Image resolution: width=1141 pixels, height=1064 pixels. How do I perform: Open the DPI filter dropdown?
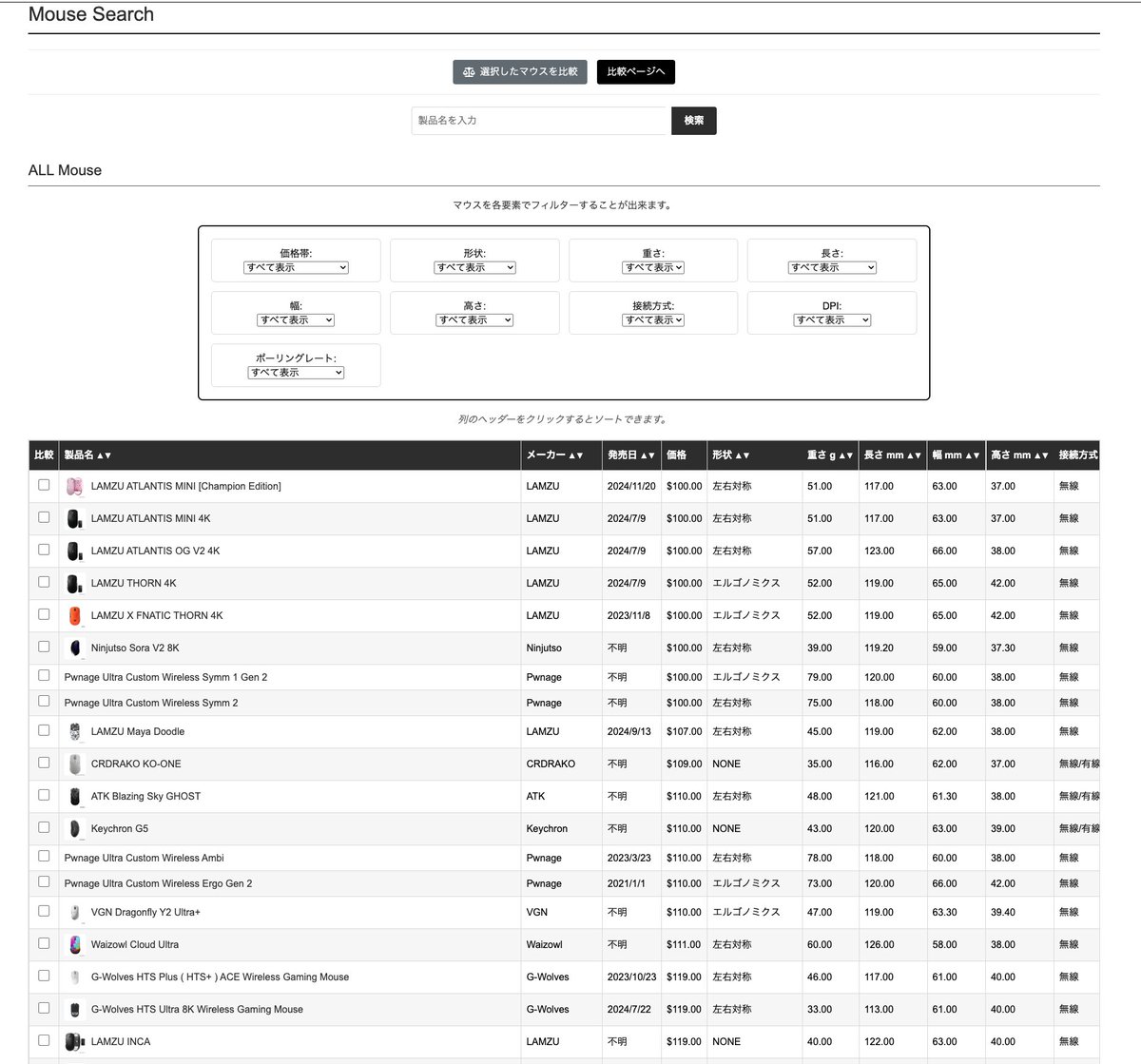click(x=832, y=320)
